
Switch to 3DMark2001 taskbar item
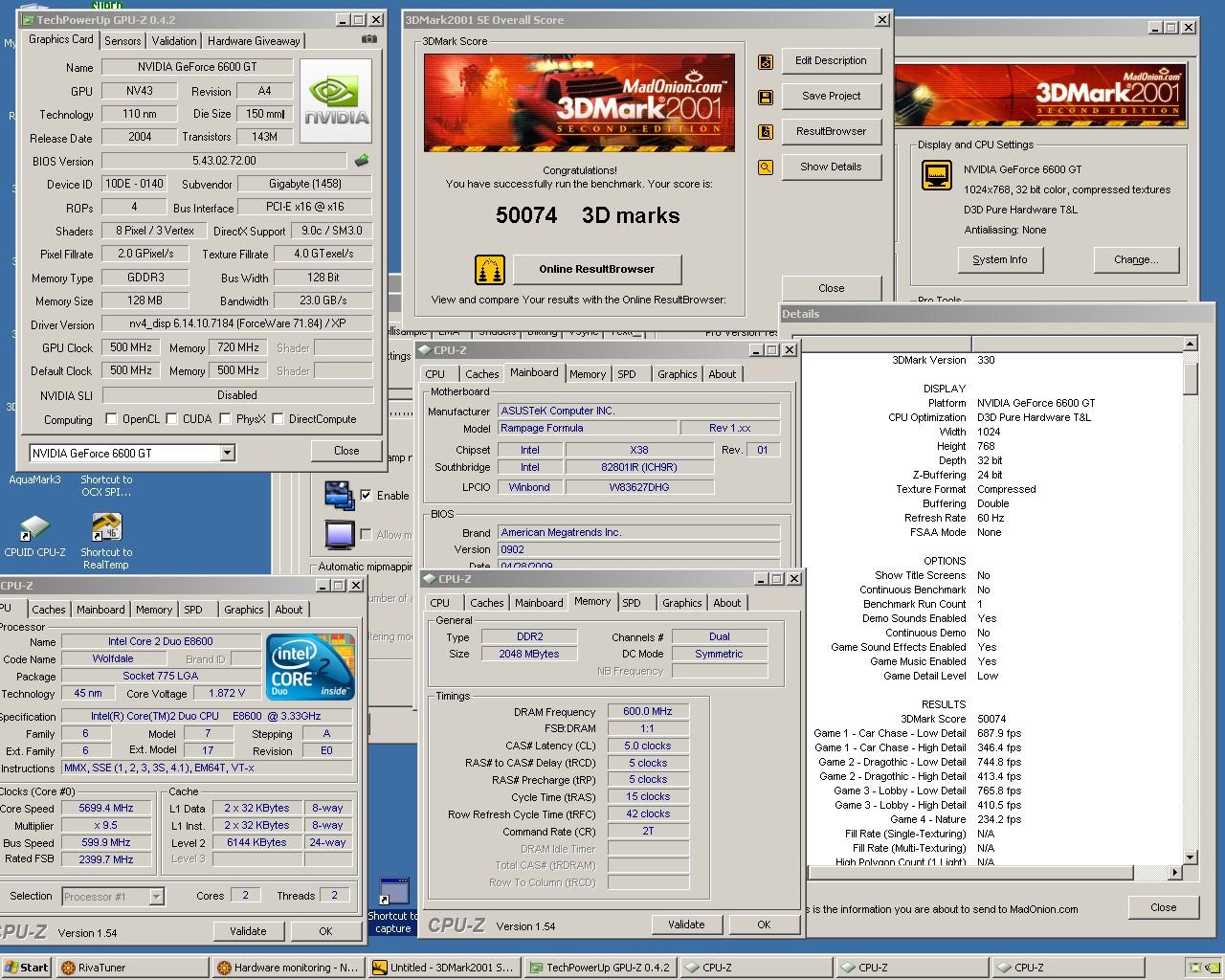pos(443,968)
